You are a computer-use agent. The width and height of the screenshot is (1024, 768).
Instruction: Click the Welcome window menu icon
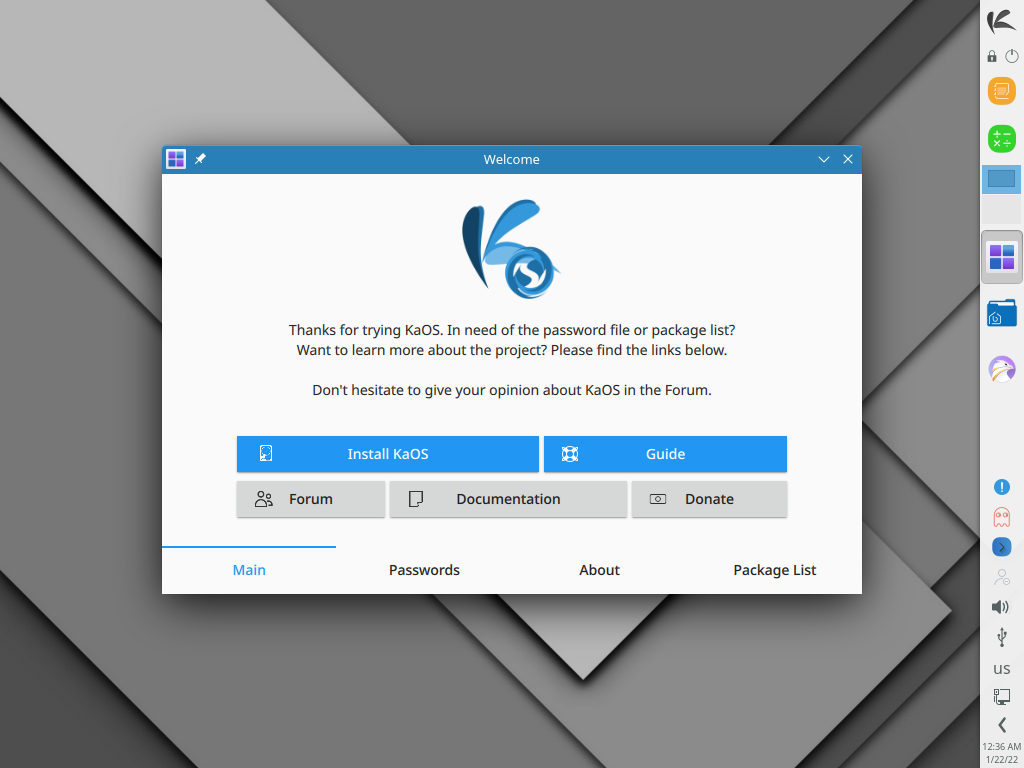(x=176, y=159)
